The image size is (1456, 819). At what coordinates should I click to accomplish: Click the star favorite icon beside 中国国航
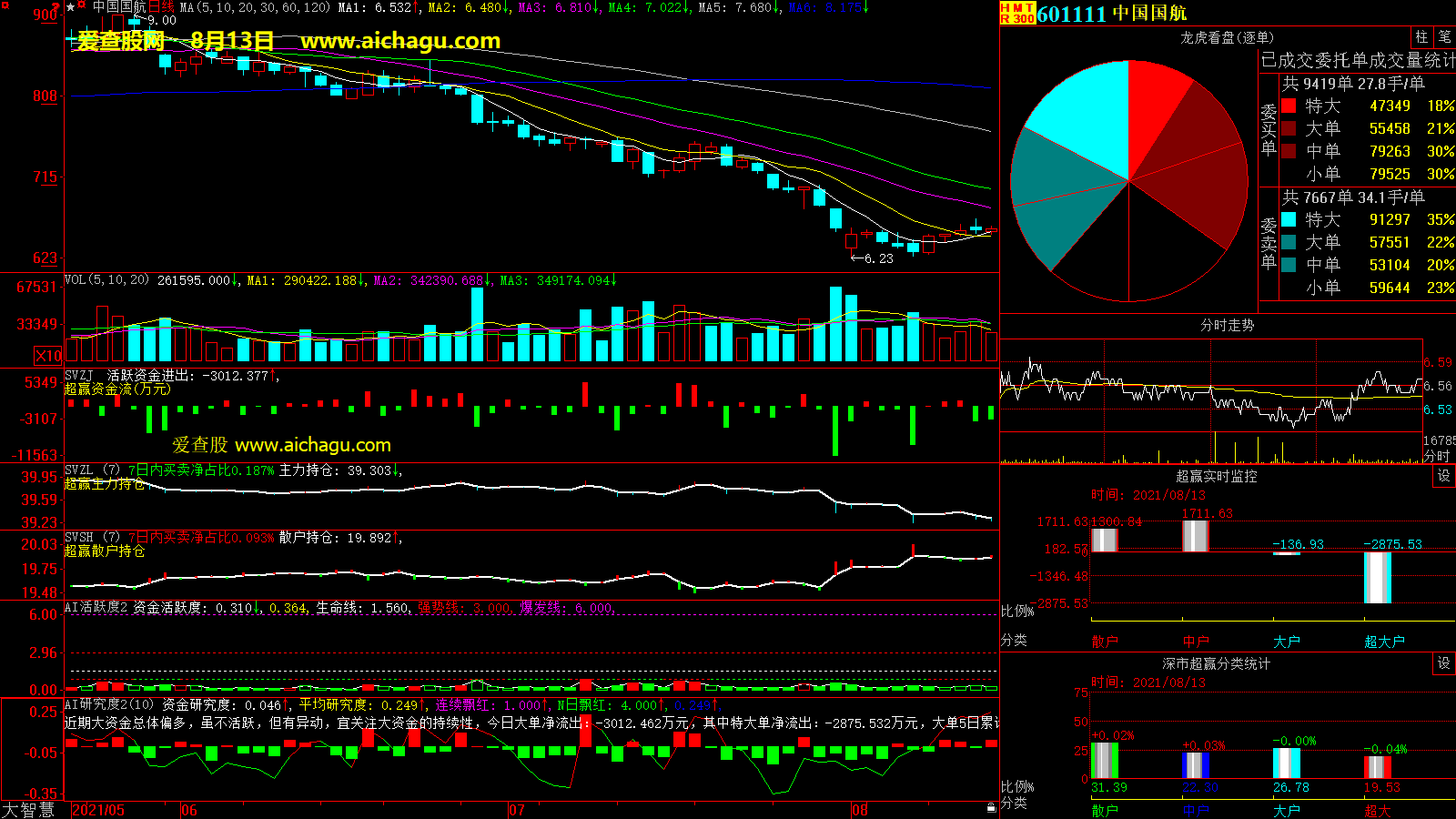pyautogui.click(x=71, y=7)
